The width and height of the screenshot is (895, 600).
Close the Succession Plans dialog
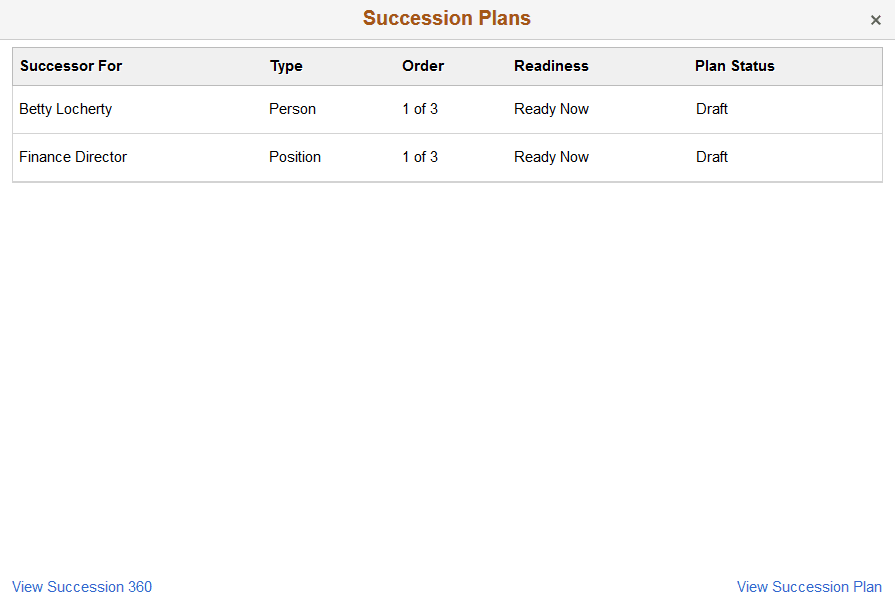click(876, 19)
